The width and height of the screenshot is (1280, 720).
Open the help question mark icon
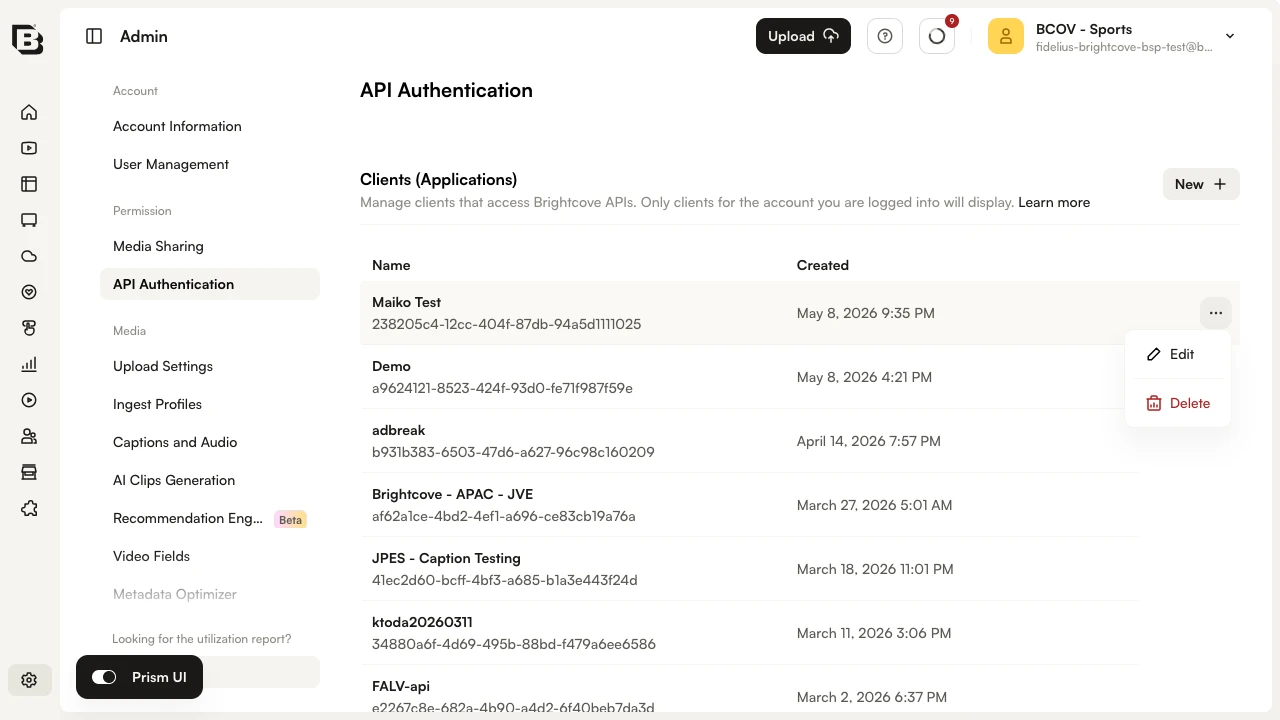(885, 36)
